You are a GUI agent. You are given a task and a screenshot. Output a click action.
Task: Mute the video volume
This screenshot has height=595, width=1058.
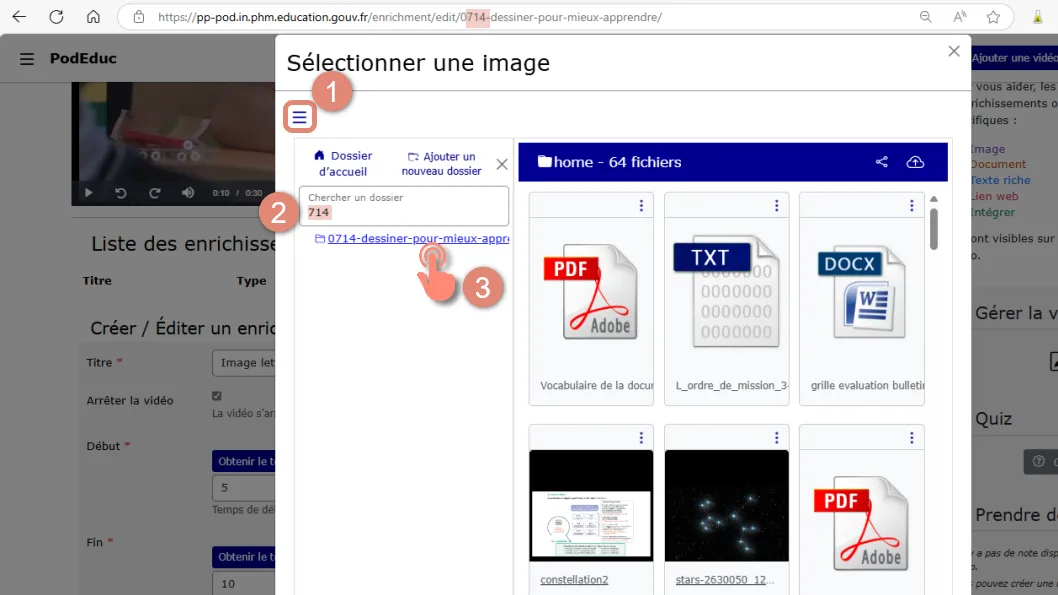point(188,193)
